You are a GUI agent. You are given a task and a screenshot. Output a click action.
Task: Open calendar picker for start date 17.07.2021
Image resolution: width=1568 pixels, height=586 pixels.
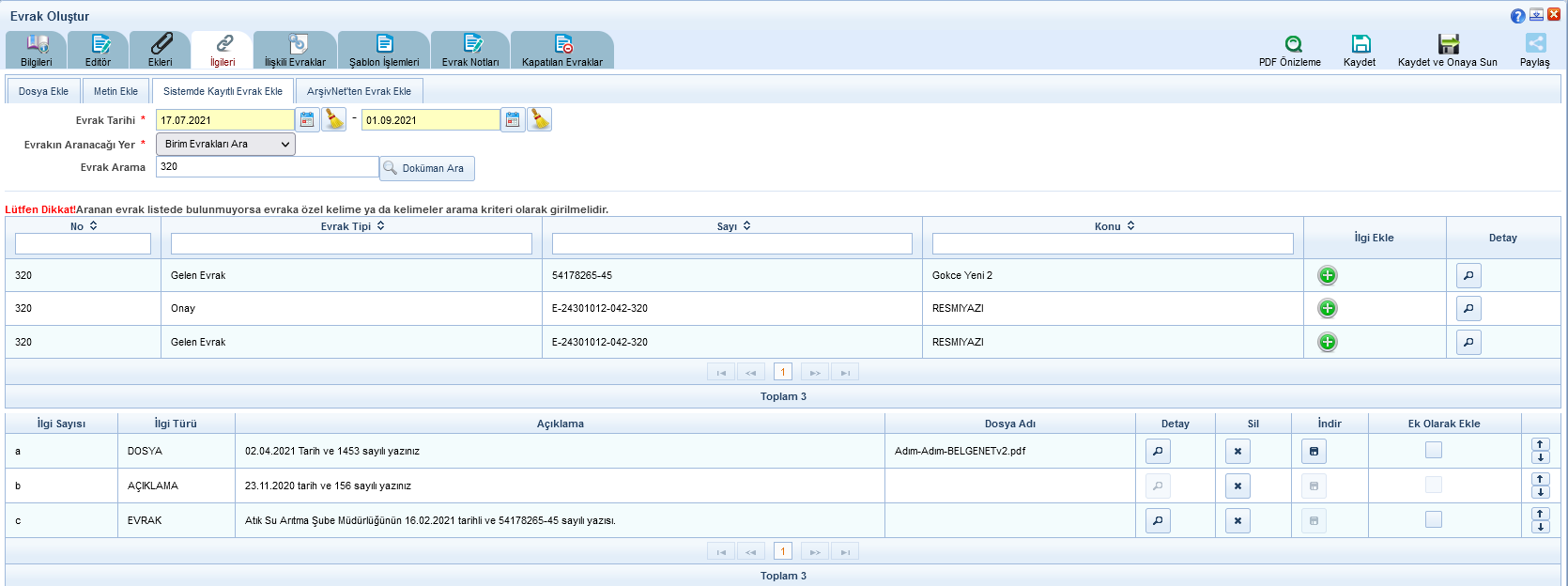coord(307,120)
